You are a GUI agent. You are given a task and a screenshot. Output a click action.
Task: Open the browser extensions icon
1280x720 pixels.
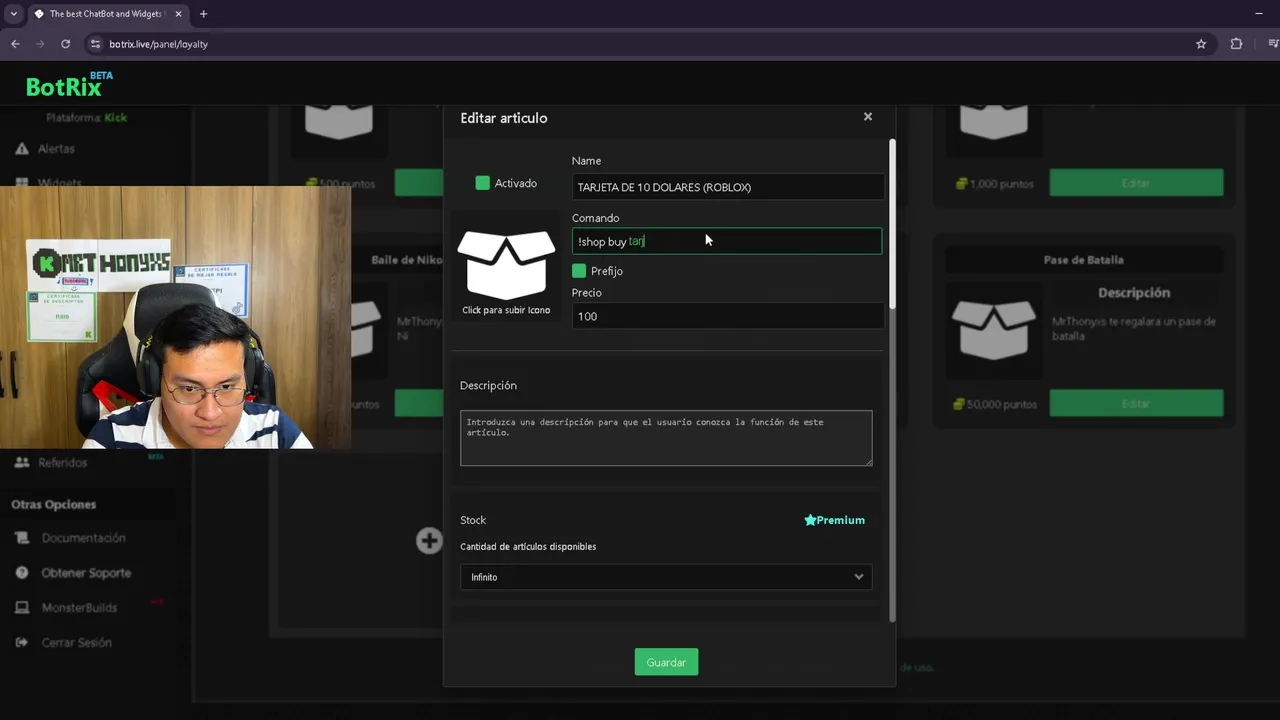pyautogui.click(x=1236, y=44)
